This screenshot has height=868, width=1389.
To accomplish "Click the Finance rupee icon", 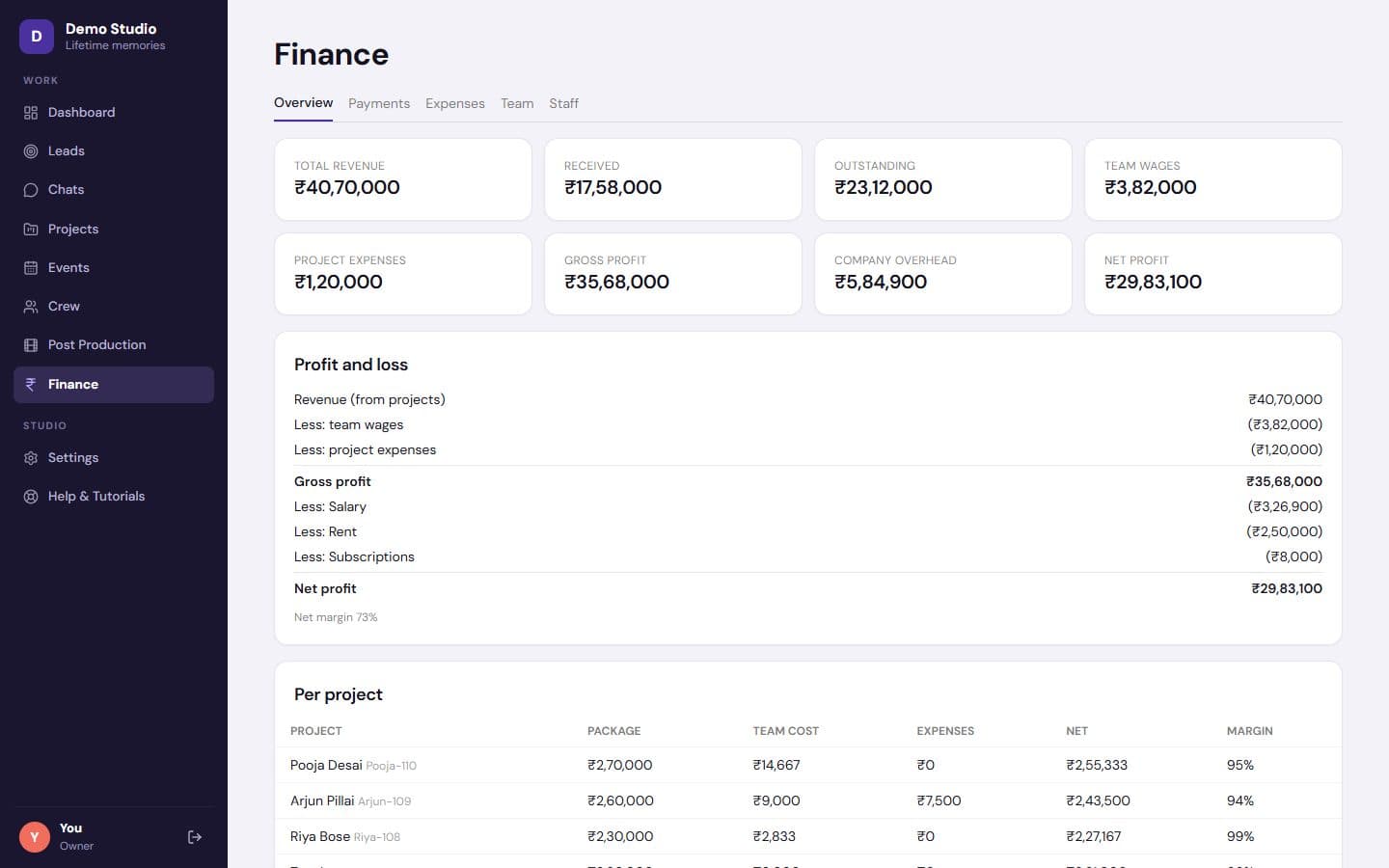I will coord(31,384).
